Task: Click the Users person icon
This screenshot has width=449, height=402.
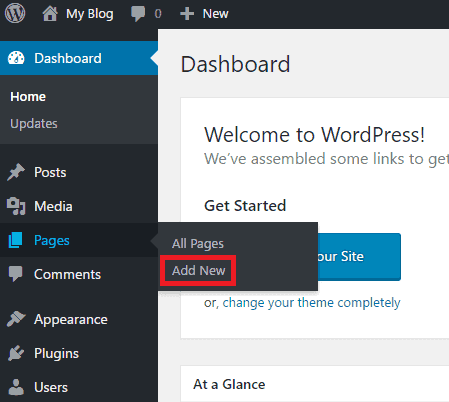Action: 16,387
